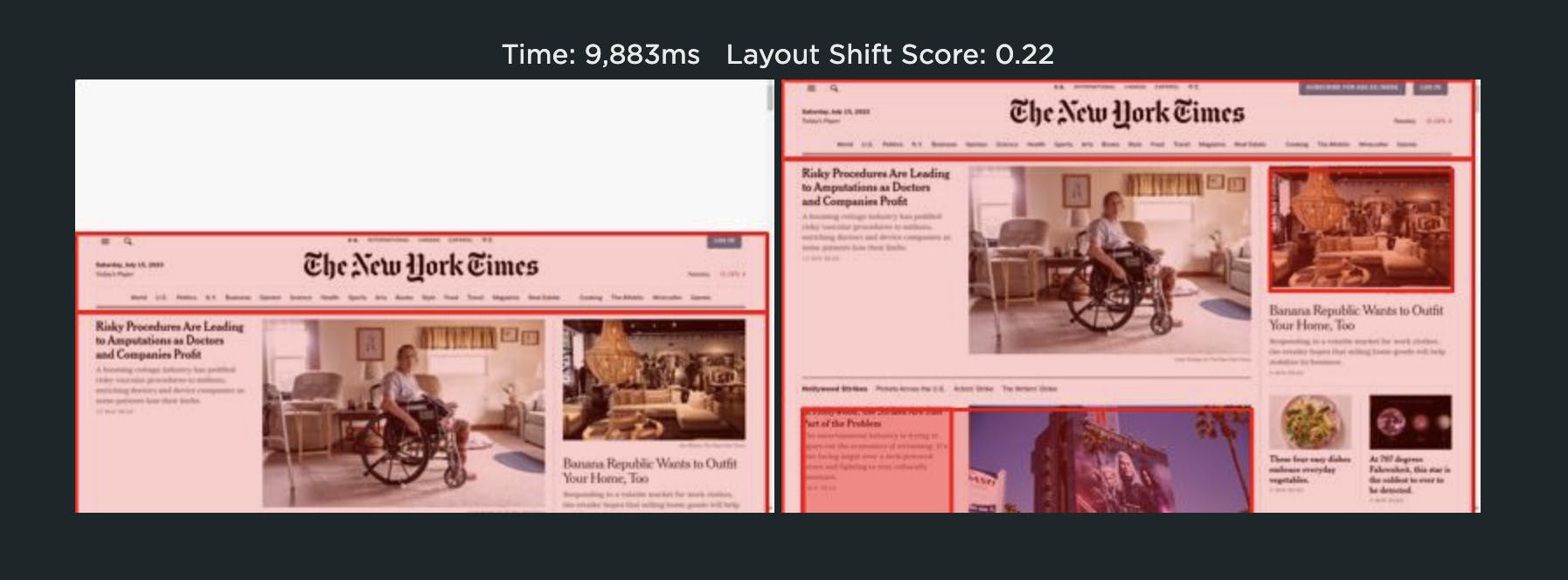Click New York Times logo in left screenshot
The height and width of the screenshot is (580, 1568).
(420, 266)
